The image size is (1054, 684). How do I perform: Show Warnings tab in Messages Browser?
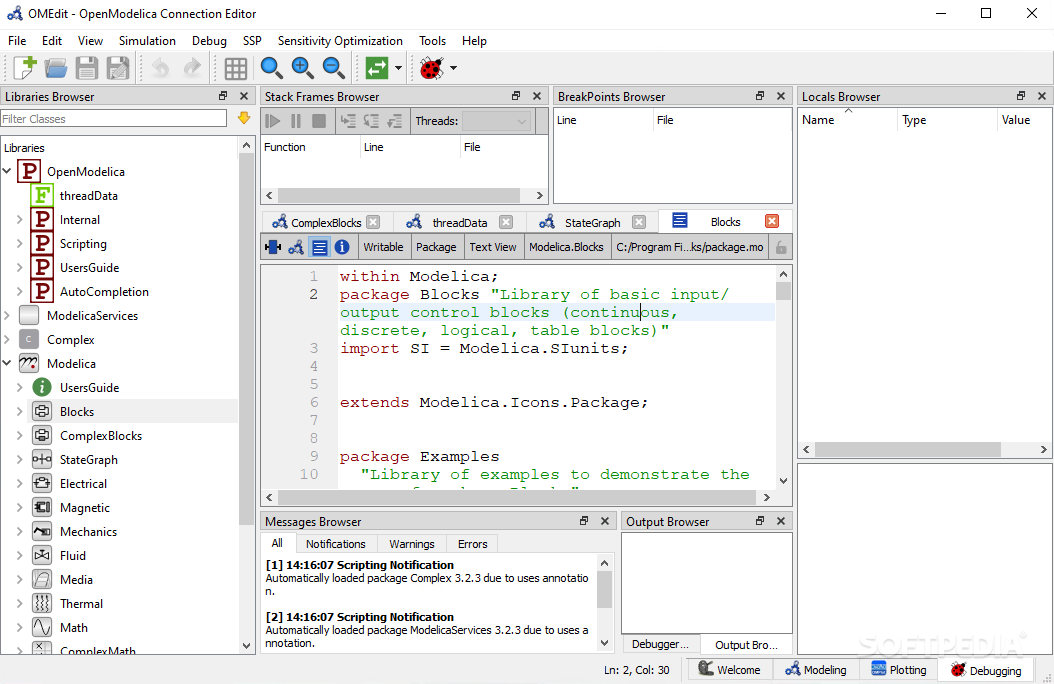[411, 544]
